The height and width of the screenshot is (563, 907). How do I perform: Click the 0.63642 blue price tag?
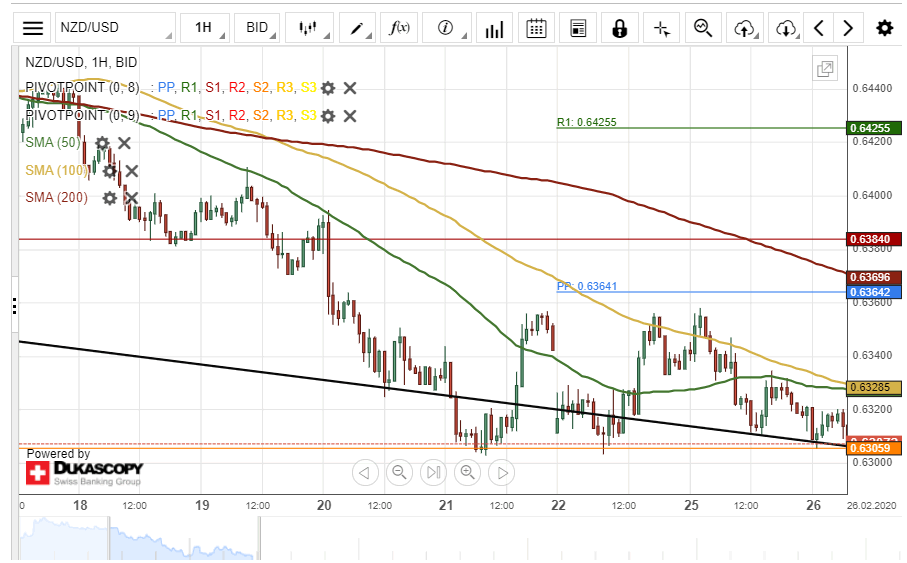point(873,292)
